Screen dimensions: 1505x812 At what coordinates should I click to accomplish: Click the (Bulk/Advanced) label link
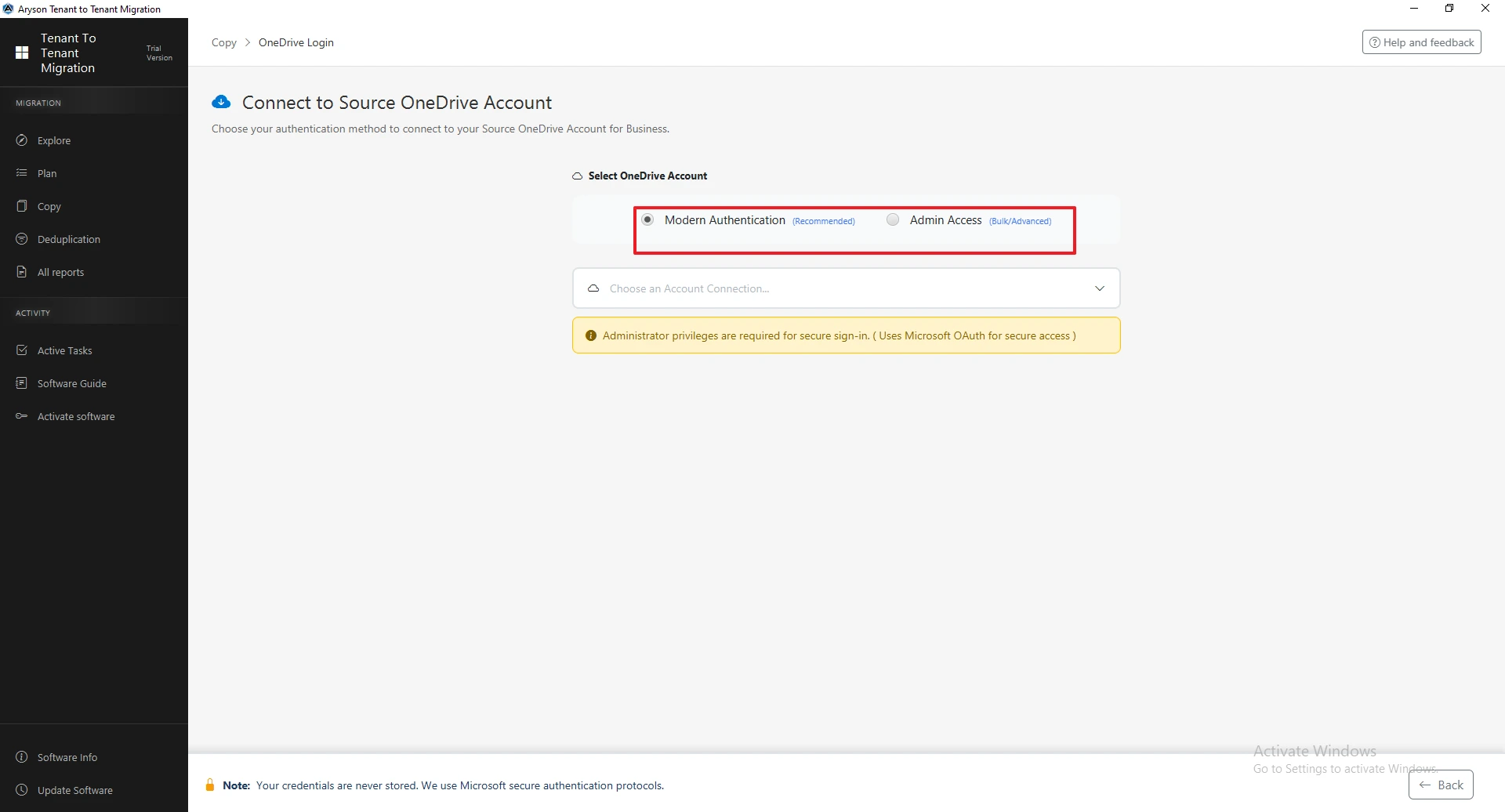pyautogui.click(x=1020, y=221)
